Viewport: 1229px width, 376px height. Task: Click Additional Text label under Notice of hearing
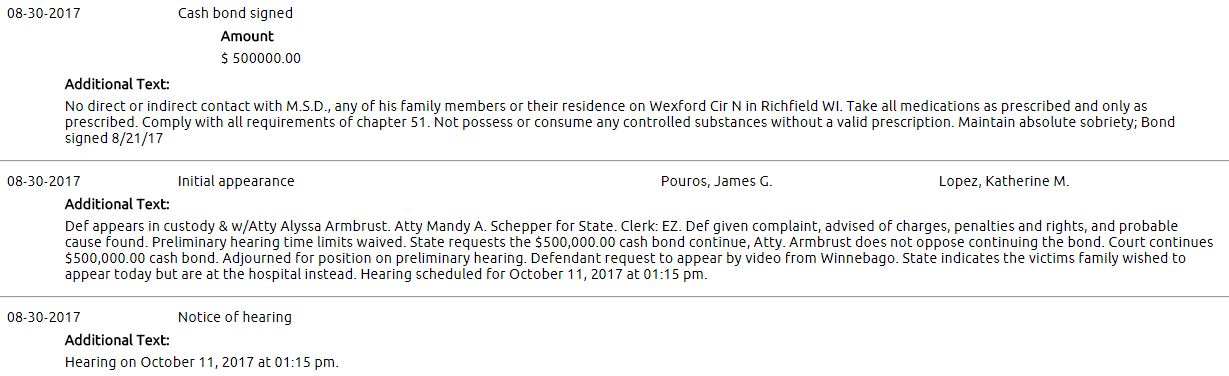pyautogui.click(x=117, y=340)
